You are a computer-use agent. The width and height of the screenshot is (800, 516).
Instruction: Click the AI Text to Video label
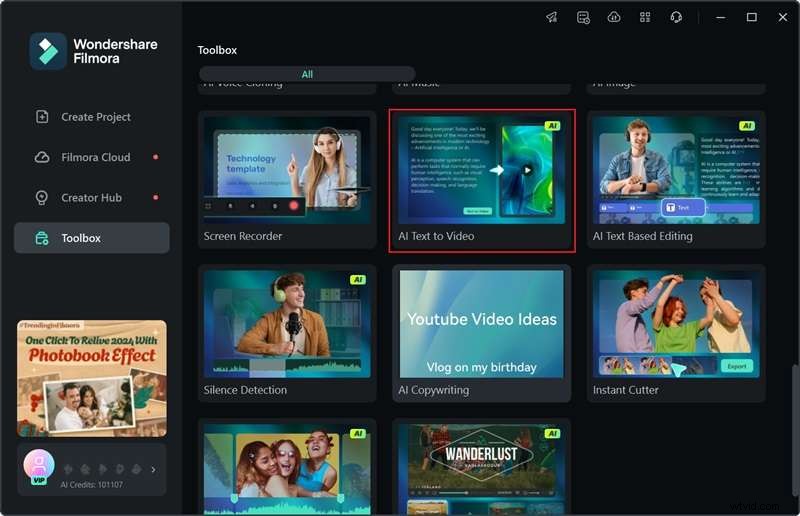[436, 236]
